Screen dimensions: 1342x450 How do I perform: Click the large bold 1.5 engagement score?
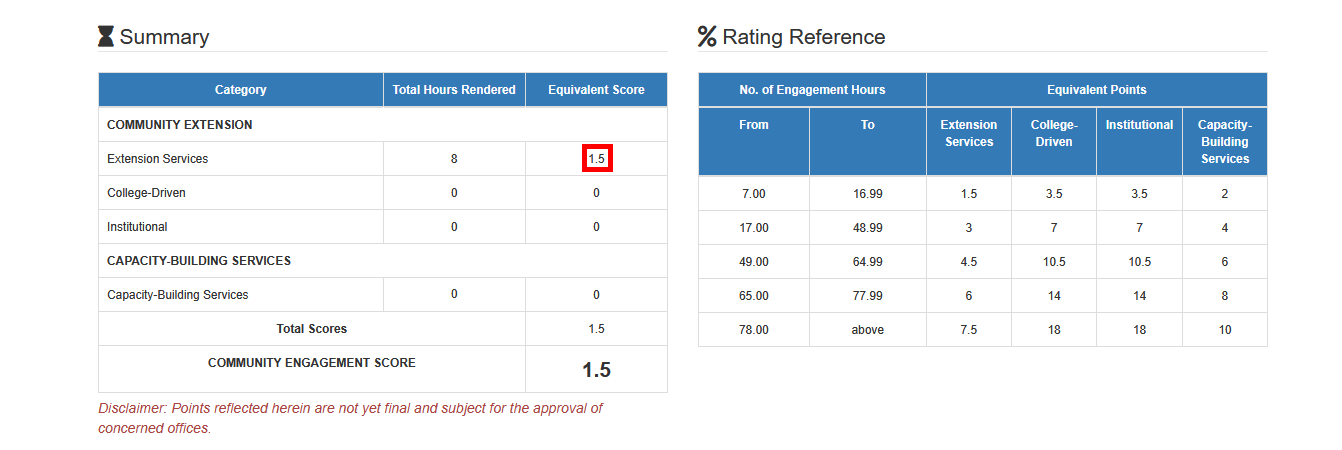point(596,370)
